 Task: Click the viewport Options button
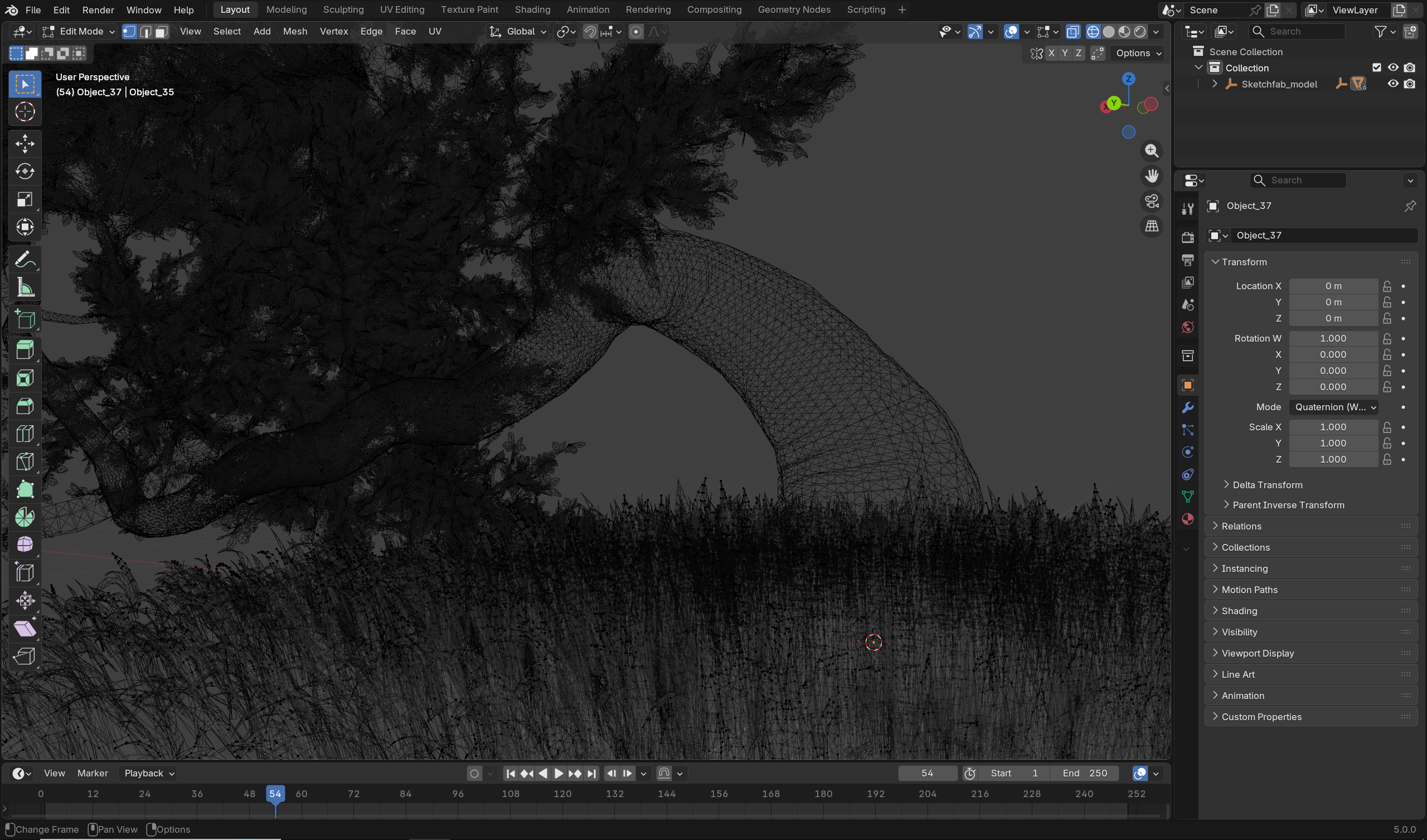click(1139, 54)
